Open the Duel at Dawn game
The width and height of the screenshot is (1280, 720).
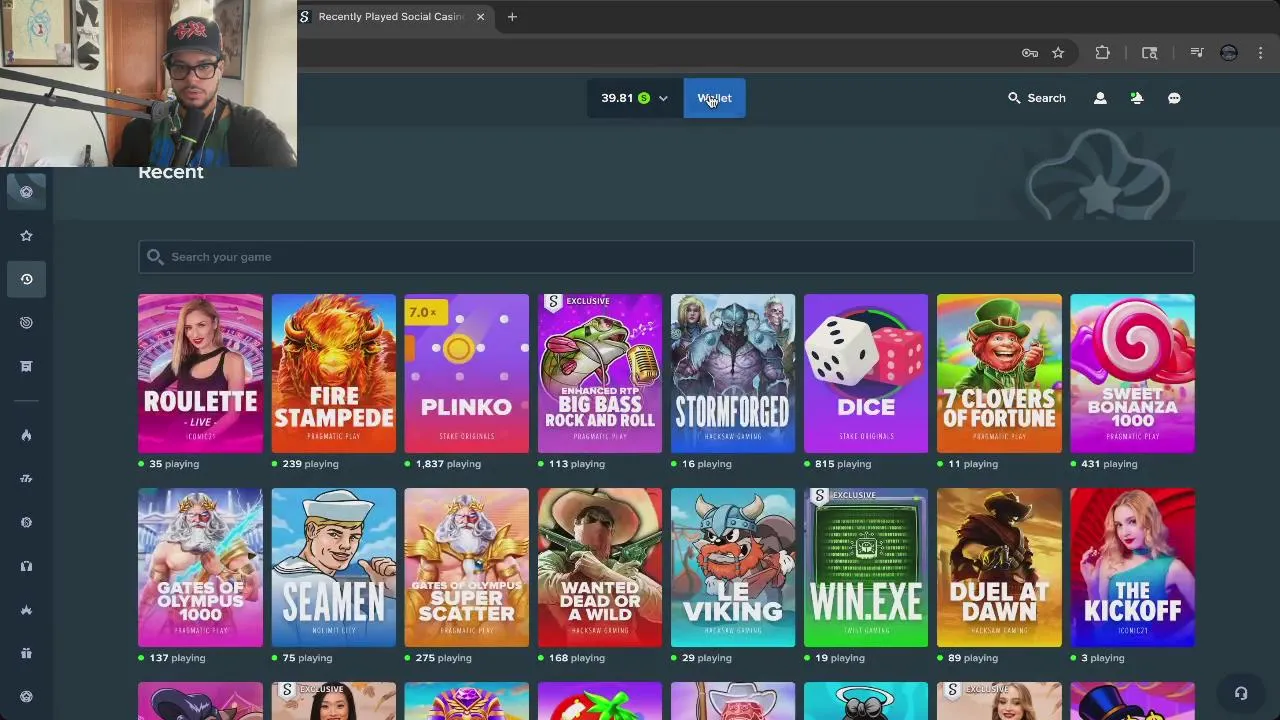coord(999,567)
